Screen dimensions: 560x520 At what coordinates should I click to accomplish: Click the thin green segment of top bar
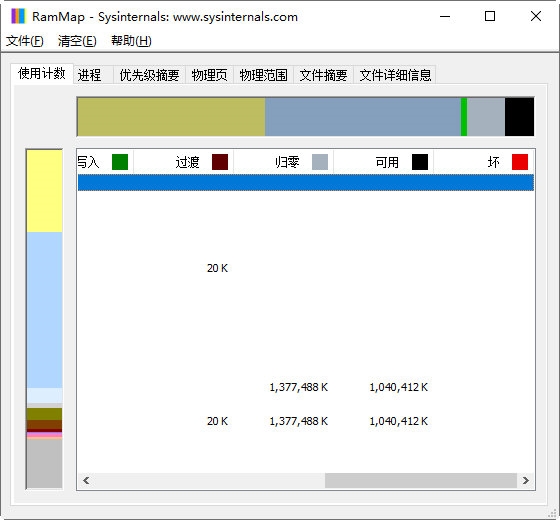464,117
